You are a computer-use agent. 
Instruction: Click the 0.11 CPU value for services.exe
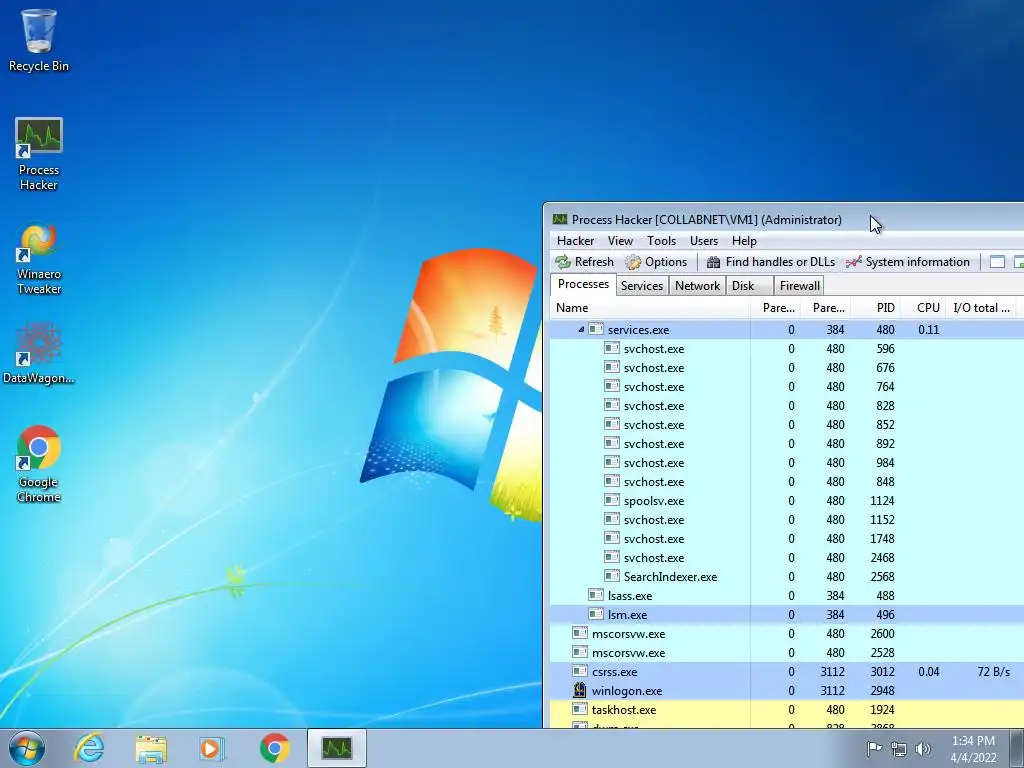928,330
